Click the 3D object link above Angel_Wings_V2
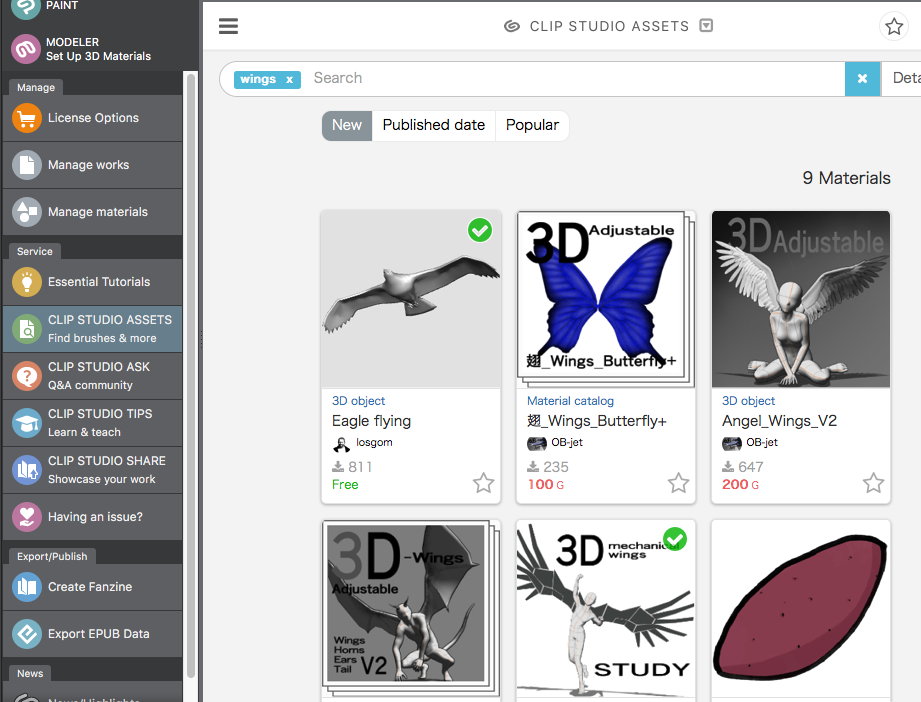 pyautogui.click(x=748, y=401)
